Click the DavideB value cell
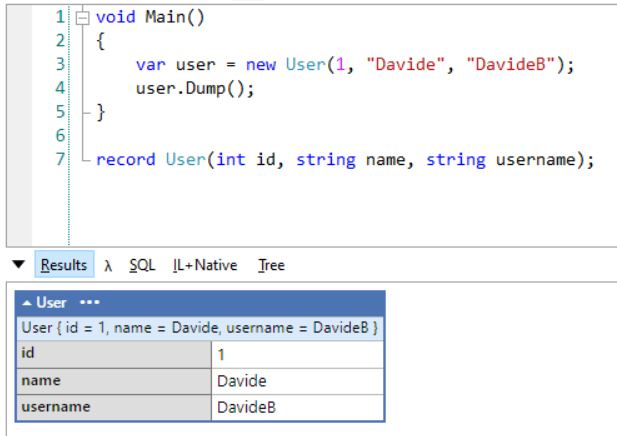The height and width of the screenshot is (436, 617). 297,407
